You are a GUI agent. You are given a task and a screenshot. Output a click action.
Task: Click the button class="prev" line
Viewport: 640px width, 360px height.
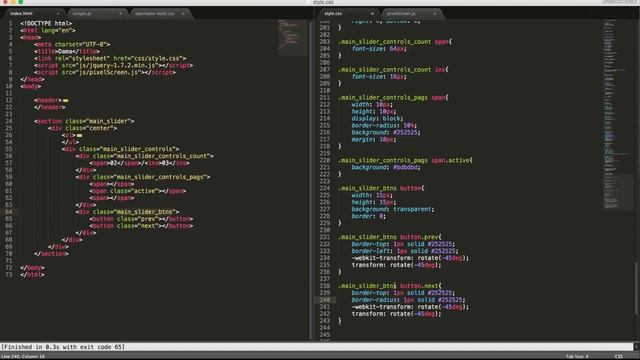(141, 219)
